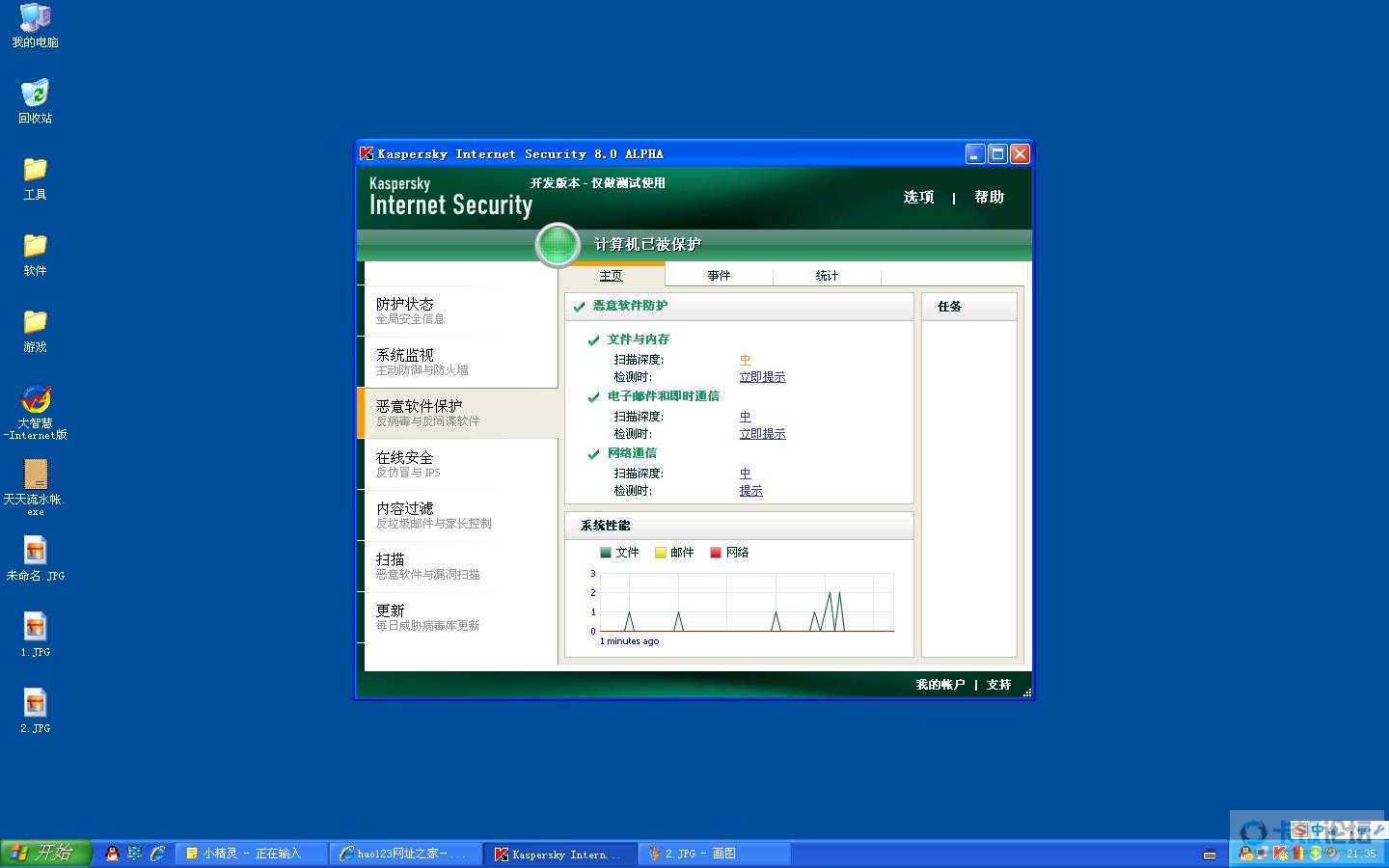The height and width of the screenshot is (868, 1389).
Task: Select the 工具 folder on desktop
Action: pos(35,178)
